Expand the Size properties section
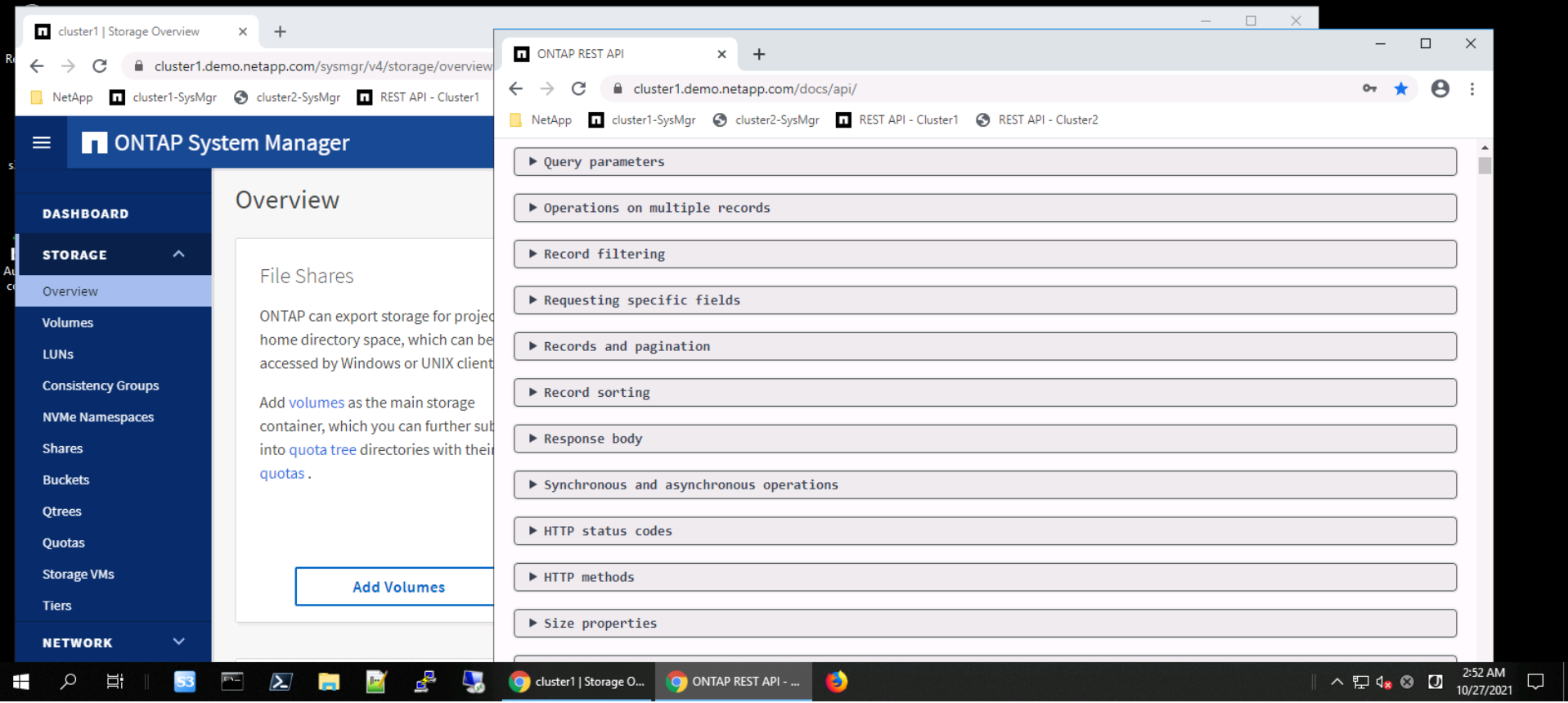The image size is (1568, 703). click(985, 623)
